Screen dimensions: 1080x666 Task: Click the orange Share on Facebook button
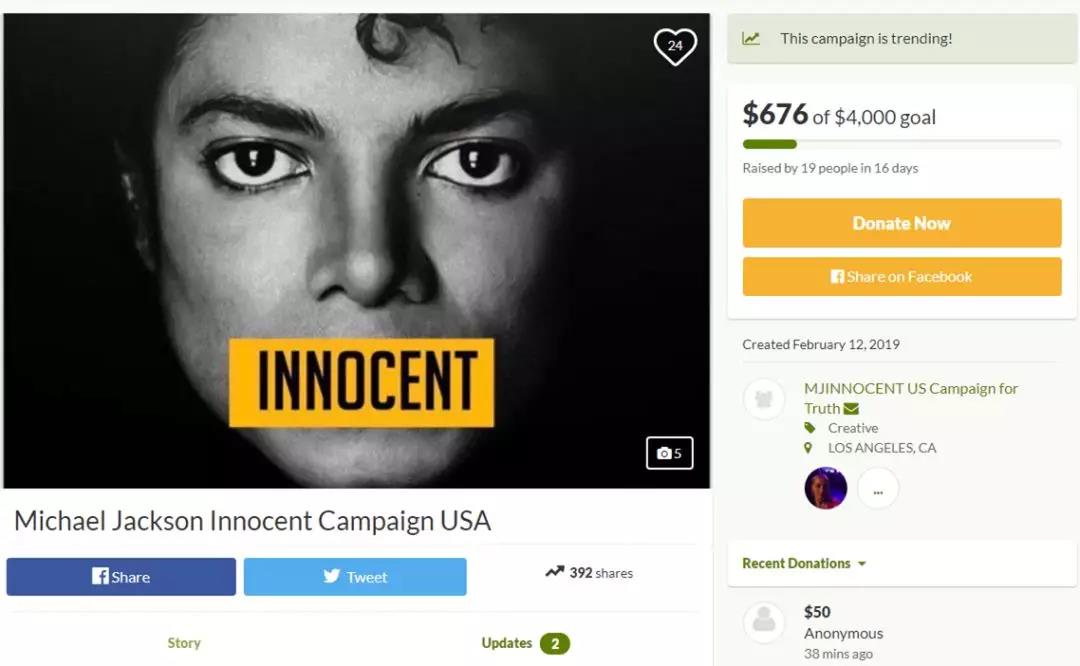coord(901,277)
